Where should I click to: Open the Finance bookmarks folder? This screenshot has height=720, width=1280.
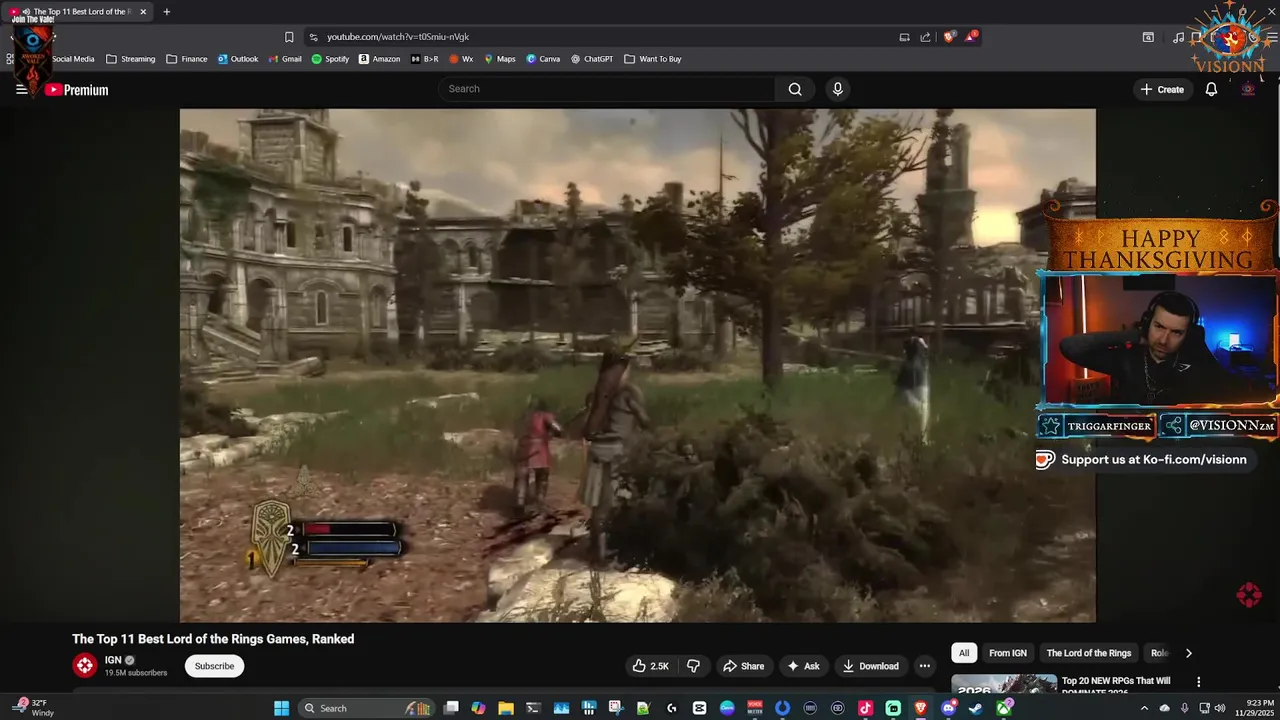tap(187, 59)
